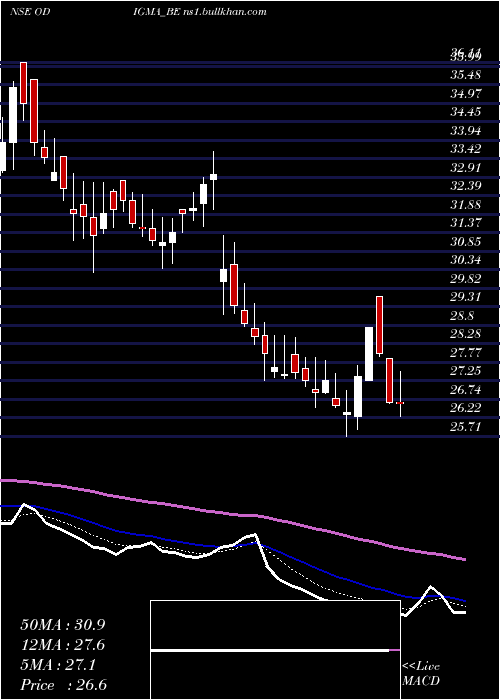The image size is (500, 700).
Task: Click the 32.91 price axis label
Action: click(465, 168)
